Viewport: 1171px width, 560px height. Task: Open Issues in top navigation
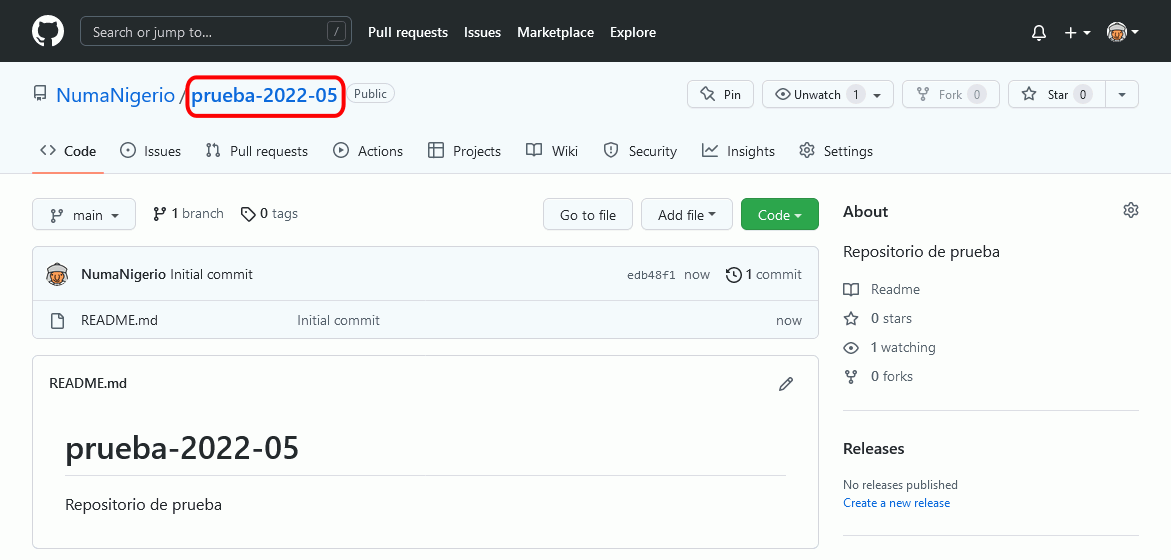482,32
